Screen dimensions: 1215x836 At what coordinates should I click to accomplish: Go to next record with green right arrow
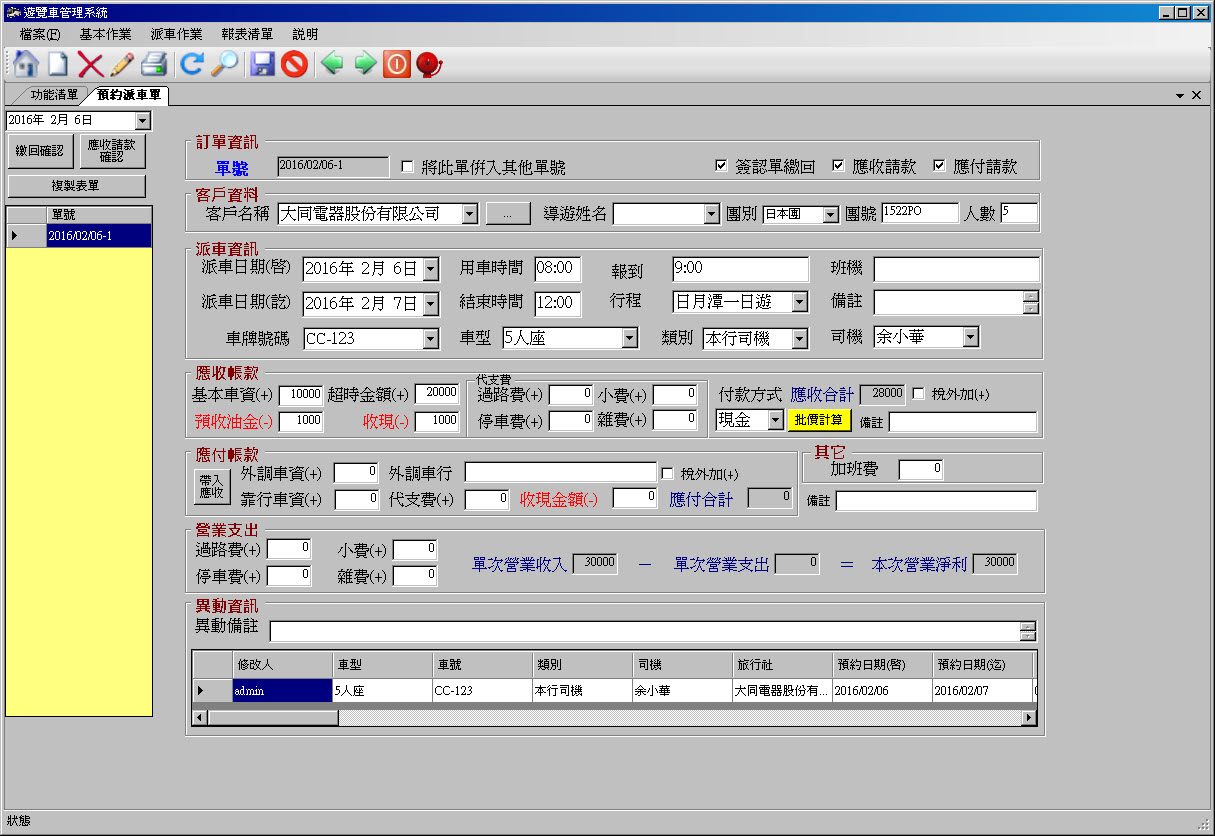point(365,64)
